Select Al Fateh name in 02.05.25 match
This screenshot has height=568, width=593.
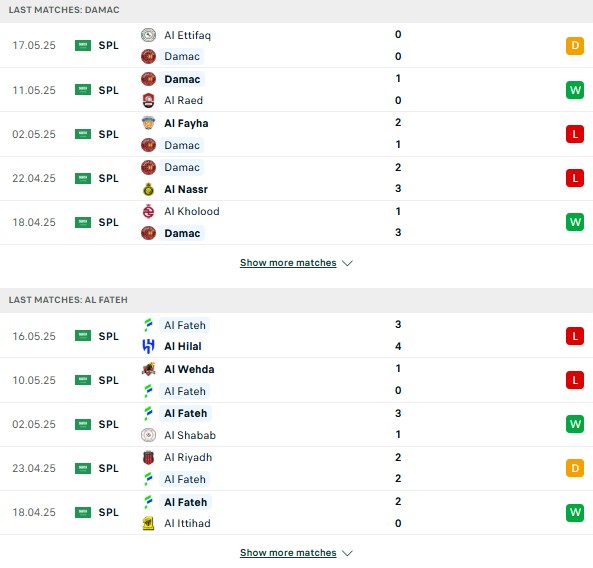[x=186, y=413]
